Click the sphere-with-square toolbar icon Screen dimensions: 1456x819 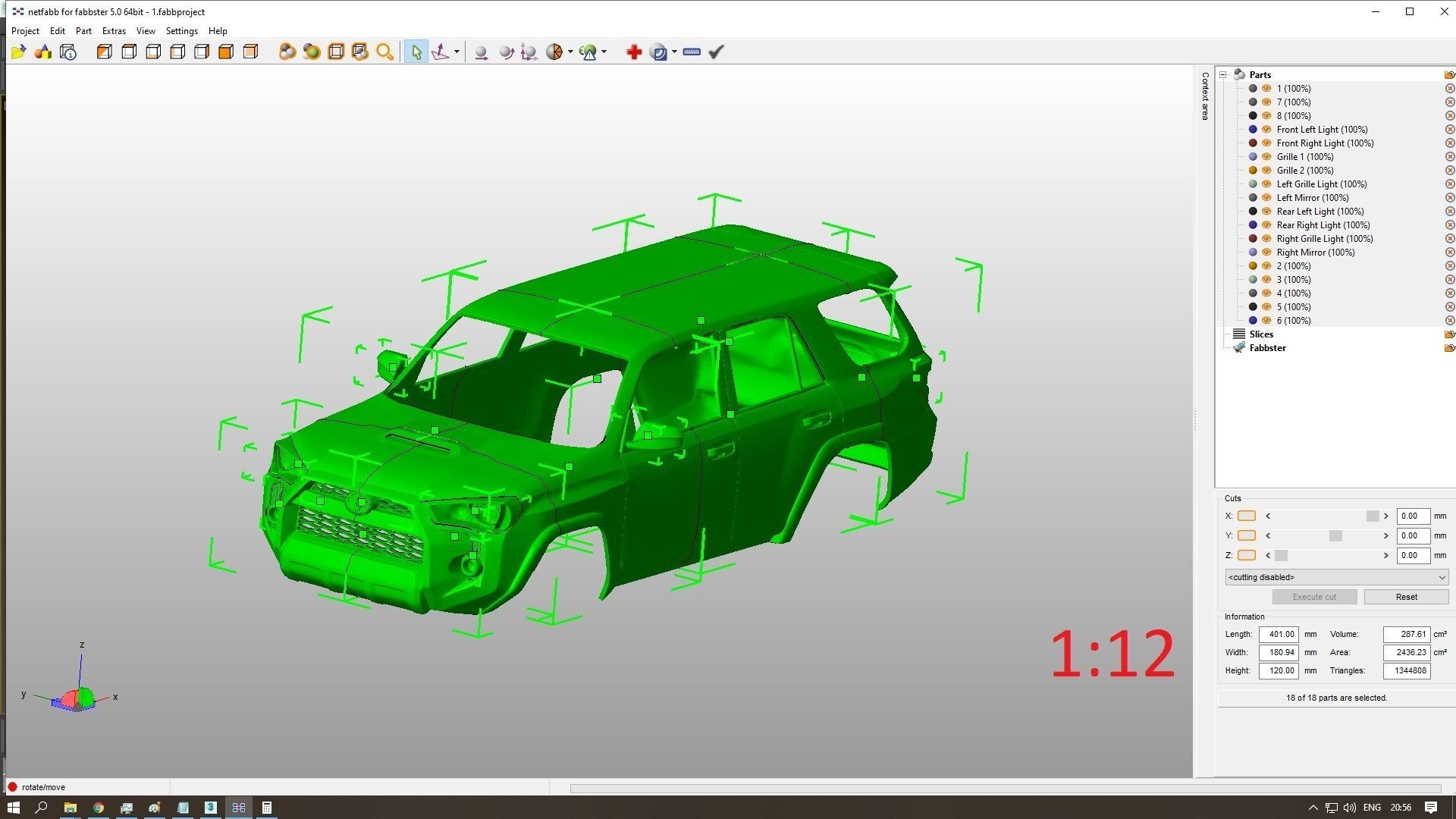(659, 52)
